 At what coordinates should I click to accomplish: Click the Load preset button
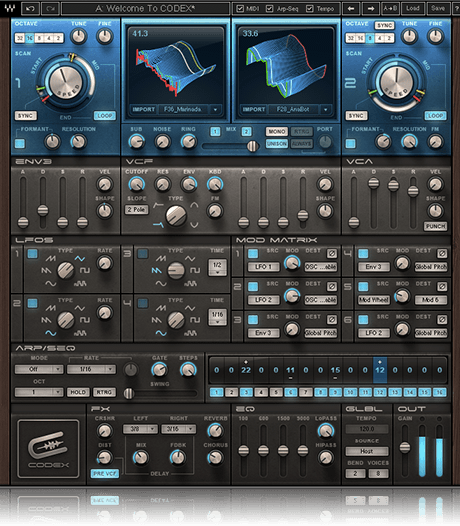[x=413, y=8]
